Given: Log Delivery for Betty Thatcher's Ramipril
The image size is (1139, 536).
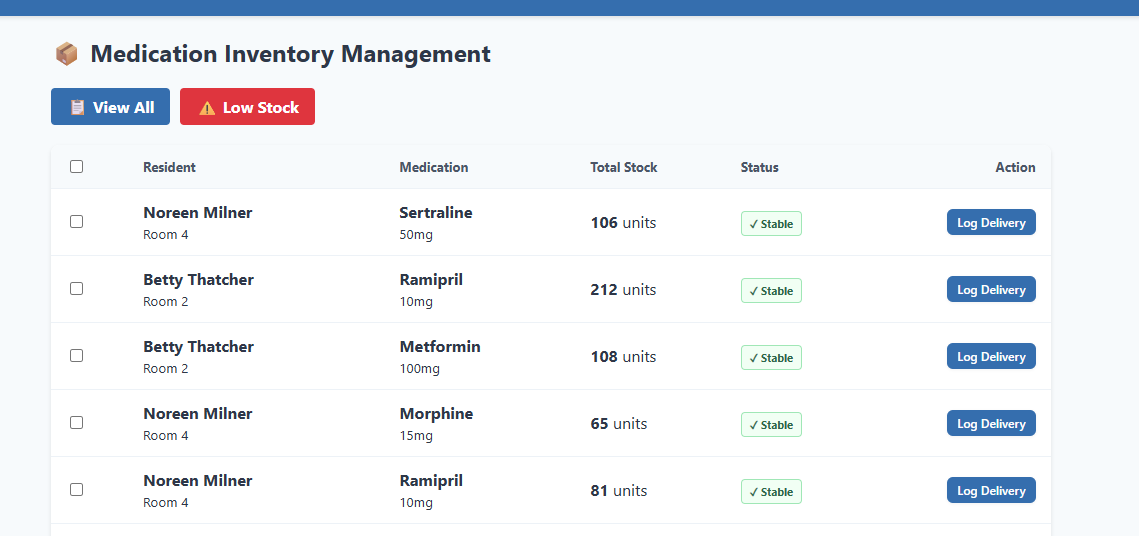Looking at the screenshot, I should pyautogui.click(x=991, y=289).
